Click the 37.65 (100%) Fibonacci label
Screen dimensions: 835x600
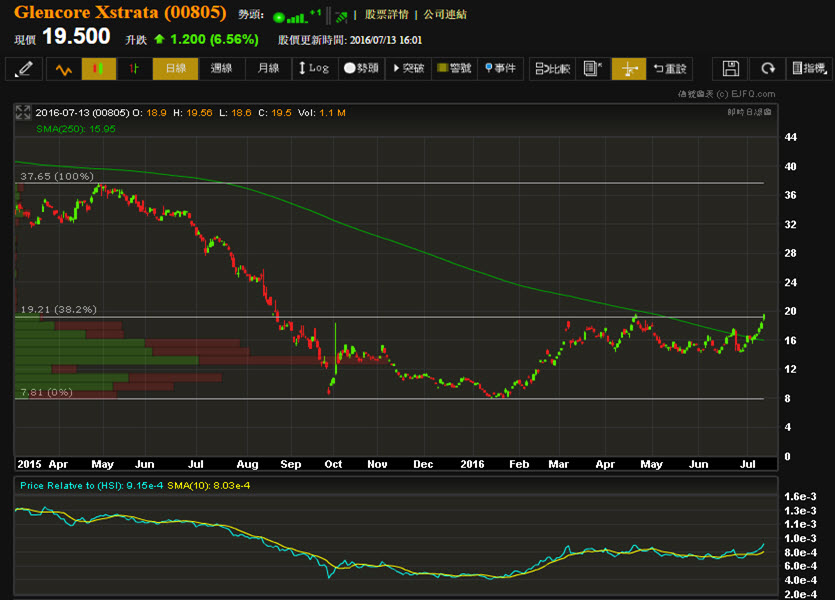[57, 176]
